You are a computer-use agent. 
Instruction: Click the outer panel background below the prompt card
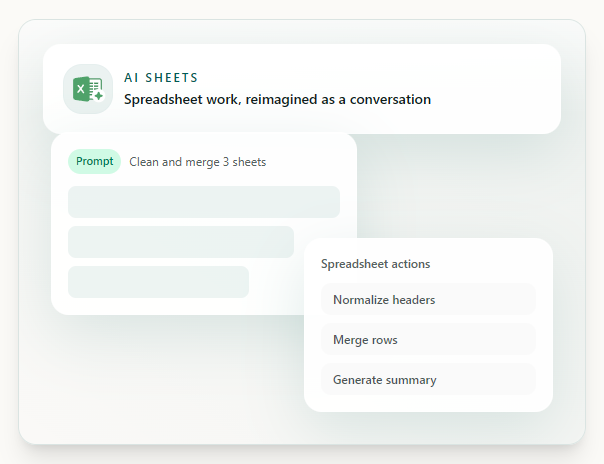pyautogui.click(x=160, y=380)
